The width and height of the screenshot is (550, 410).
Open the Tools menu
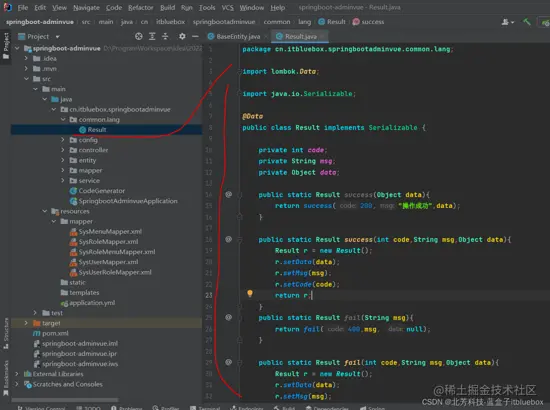[x=207, y=7]
